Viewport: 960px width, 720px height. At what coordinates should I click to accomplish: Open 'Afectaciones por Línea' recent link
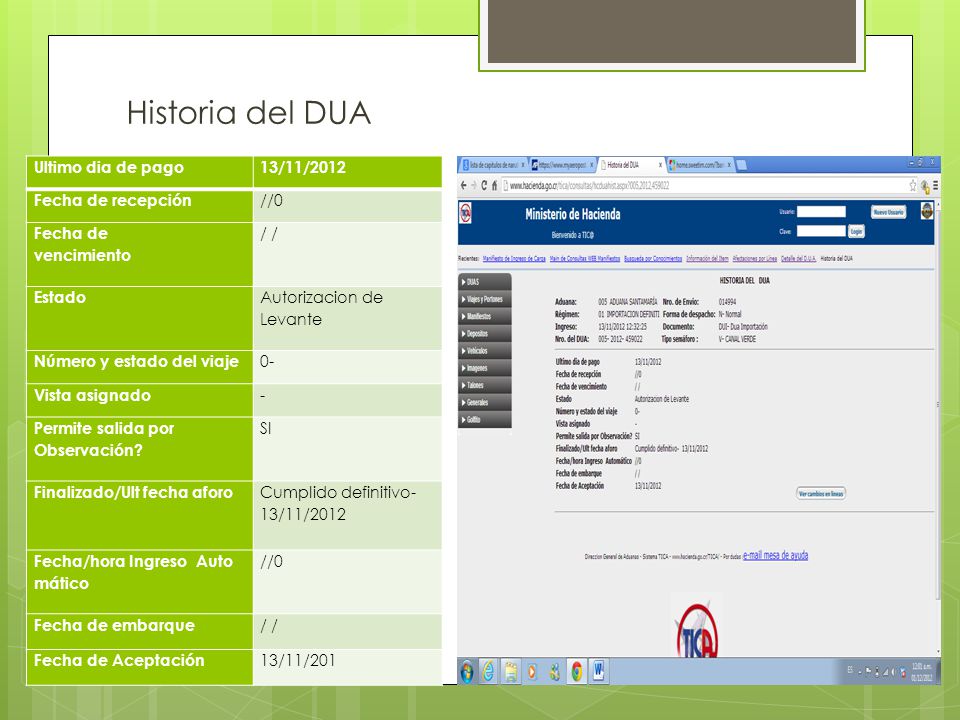754,258
